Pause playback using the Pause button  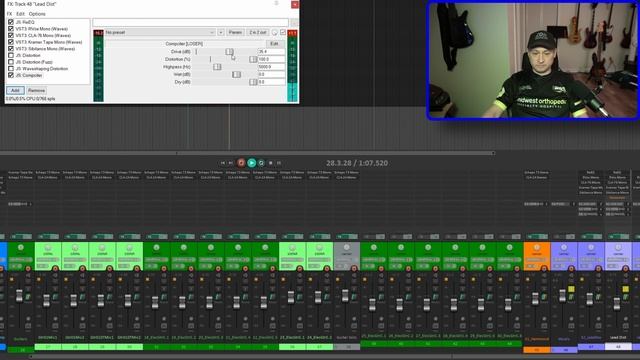point(279,163)
